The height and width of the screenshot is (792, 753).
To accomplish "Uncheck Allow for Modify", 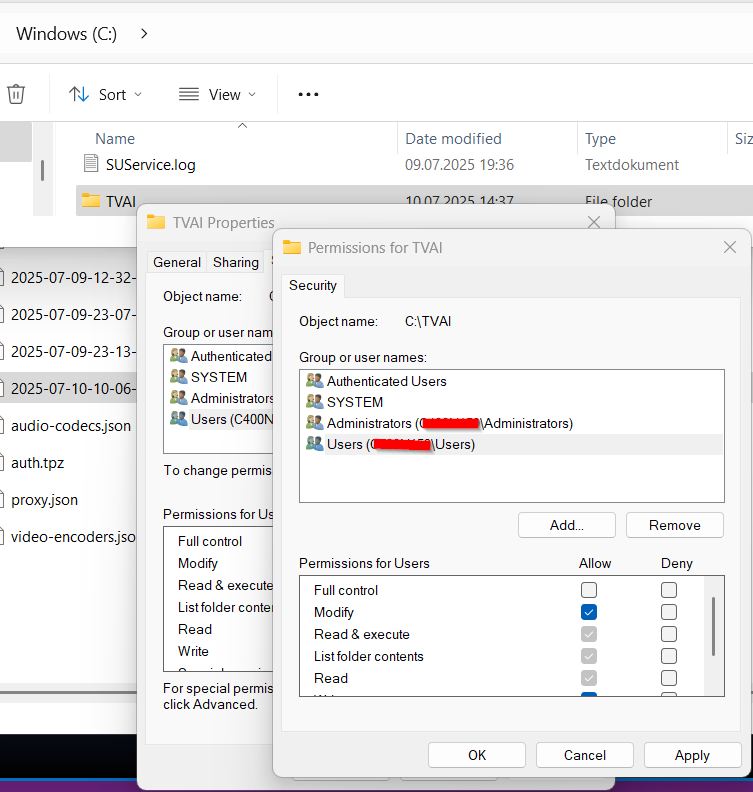I will coord(589,612).
